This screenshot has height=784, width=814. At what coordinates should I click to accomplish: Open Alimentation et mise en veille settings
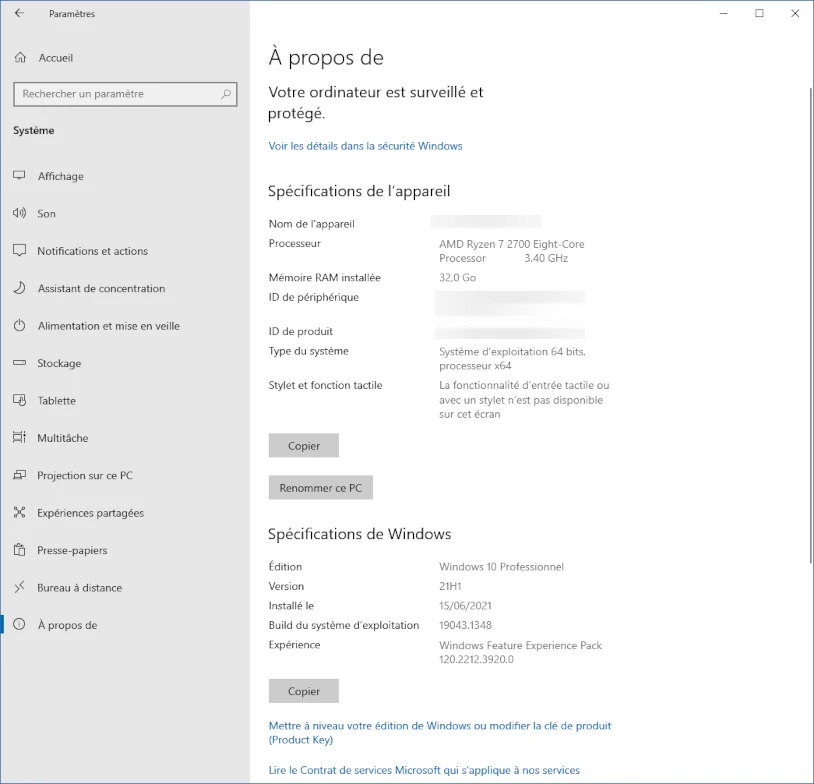click(x=111, y=326)
